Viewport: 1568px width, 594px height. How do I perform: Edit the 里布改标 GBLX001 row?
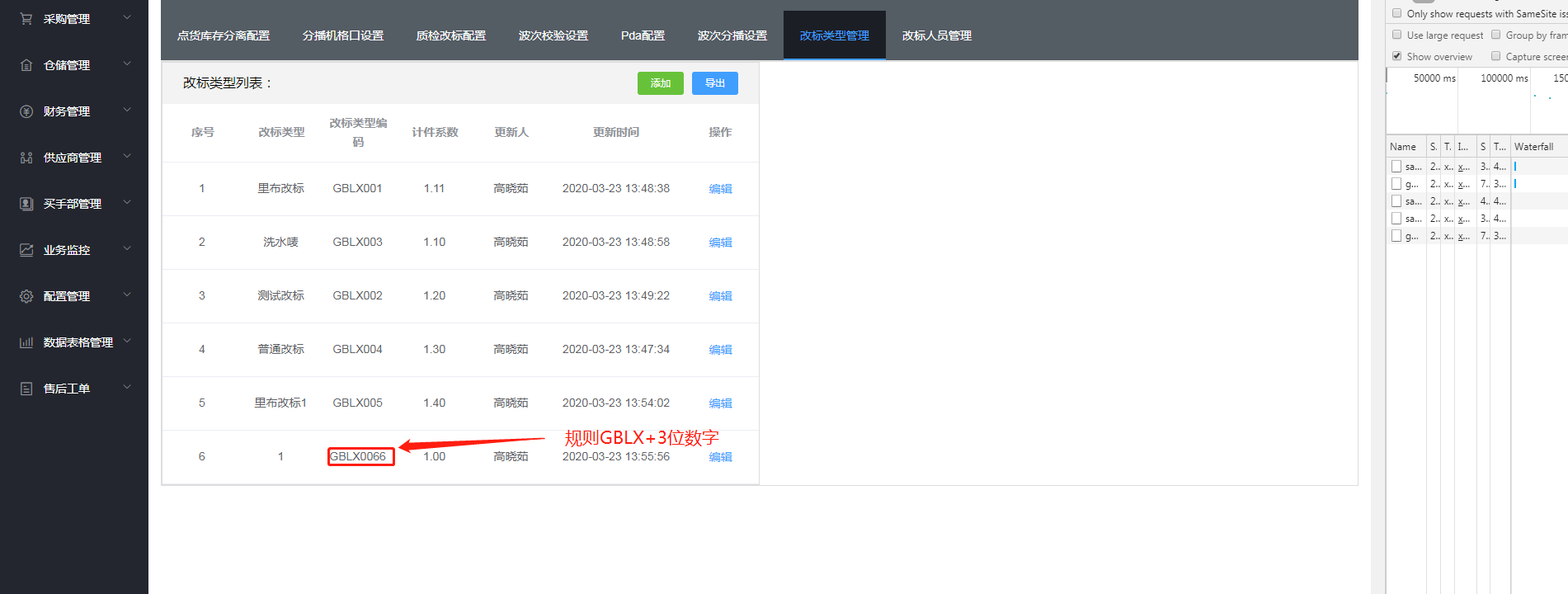tap(720, 189)
